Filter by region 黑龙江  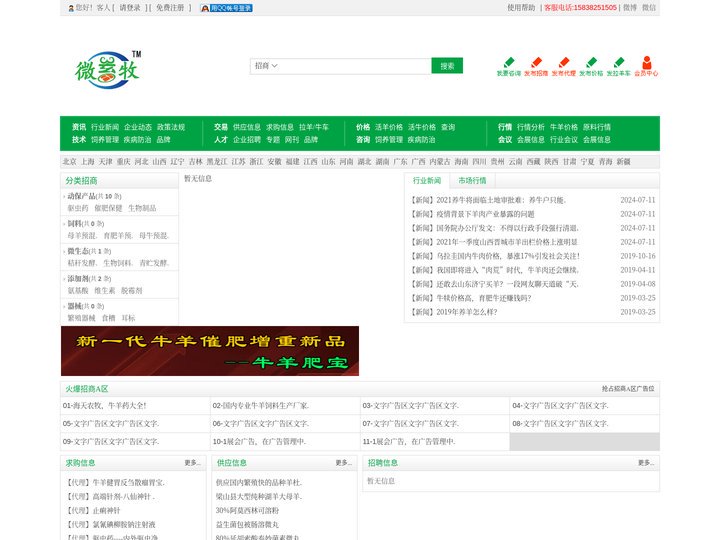[x=217, y=162]
